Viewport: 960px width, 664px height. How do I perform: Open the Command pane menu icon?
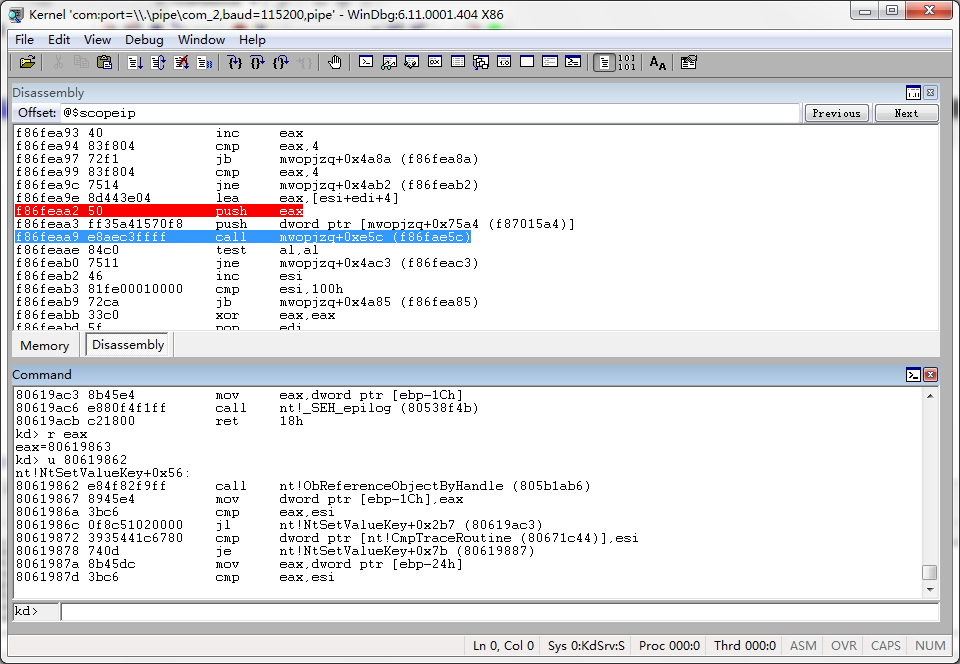[x=913, y=375]
